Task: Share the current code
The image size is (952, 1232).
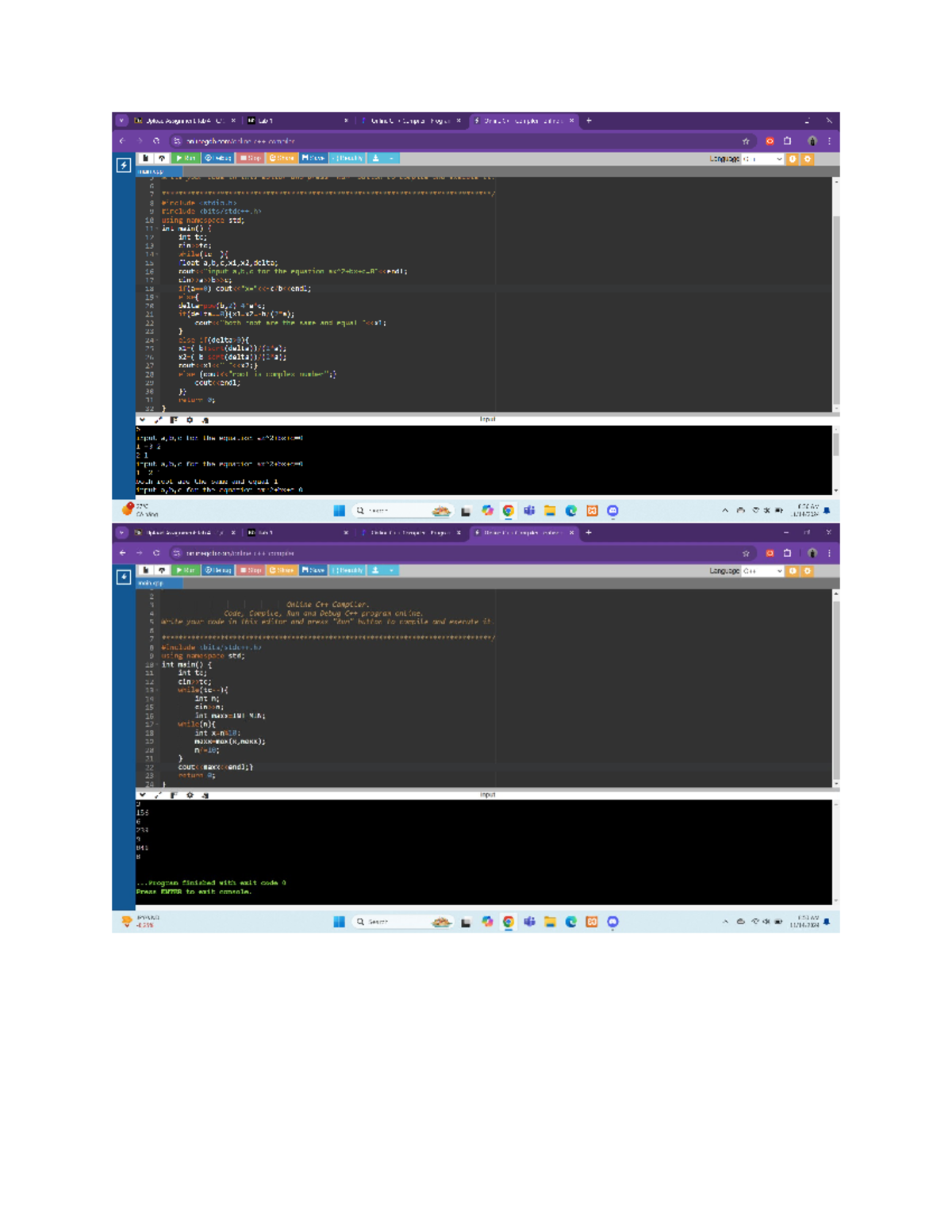Action: click(282, 158)
